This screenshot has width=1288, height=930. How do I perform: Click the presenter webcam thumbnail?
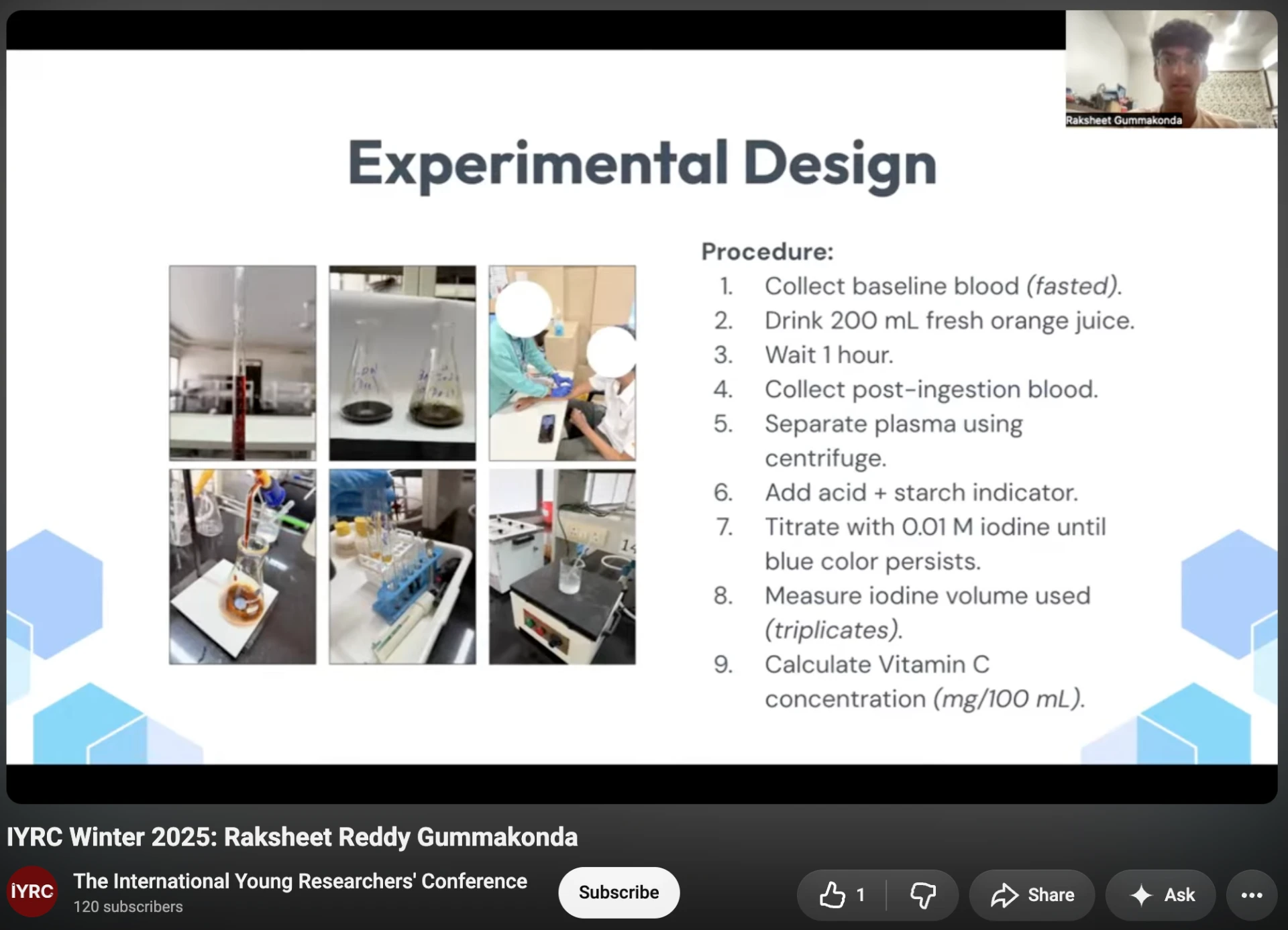pyautogui.click(x=1171, y=69)
